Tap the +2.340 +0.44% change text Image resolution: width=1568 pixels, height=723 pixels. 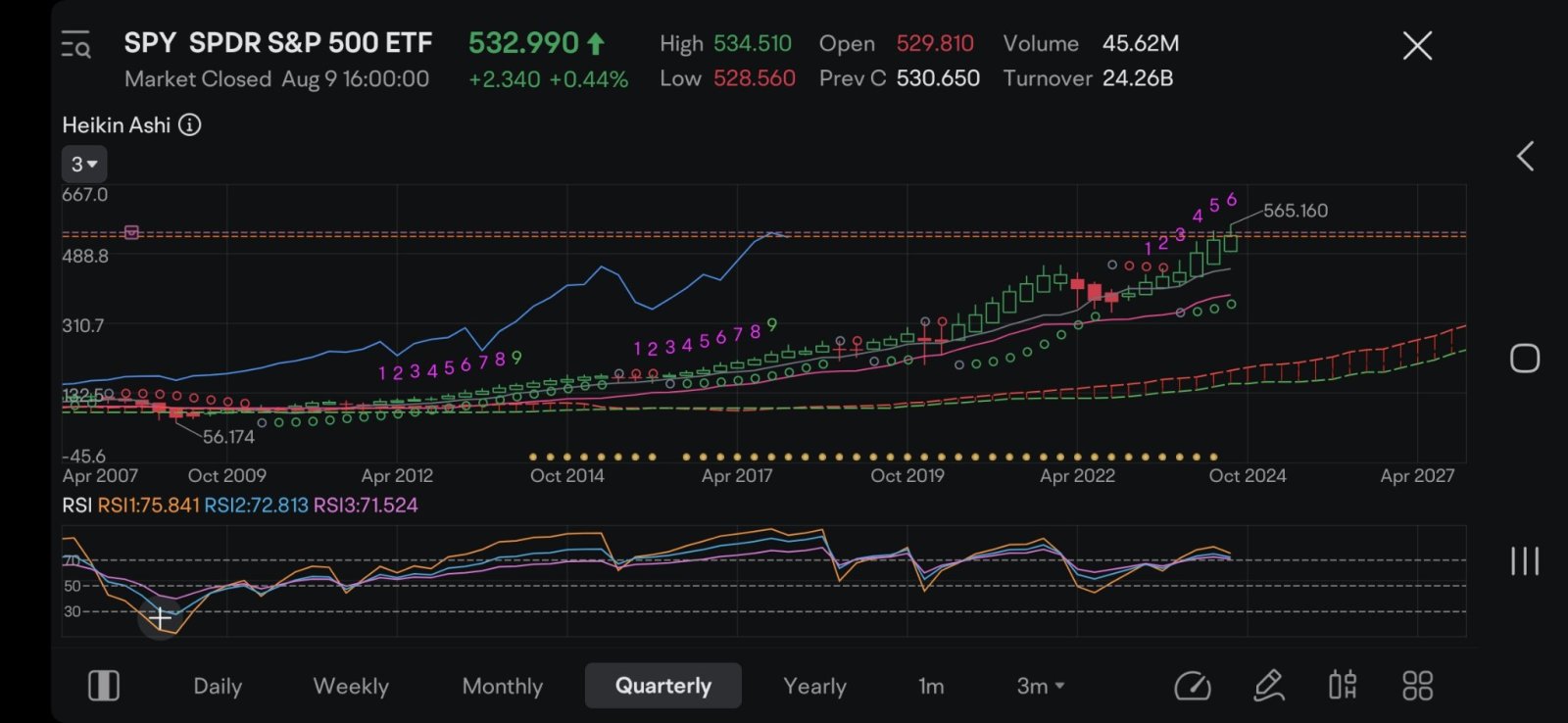(x=548, y=79)
